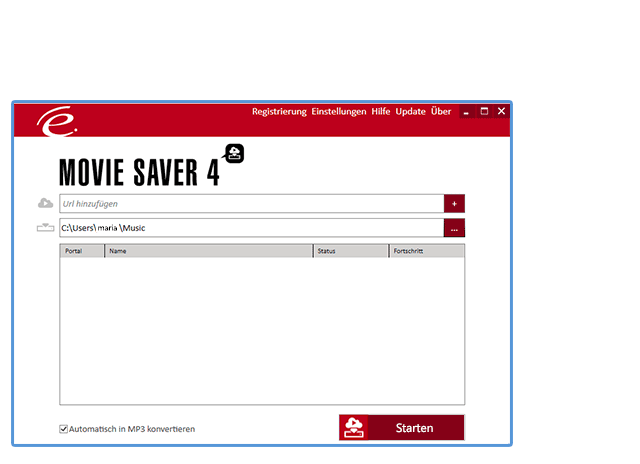The image size is (640, 464).
Task: Focus the Url hinzufügen input field
Action: pos(252,204)
